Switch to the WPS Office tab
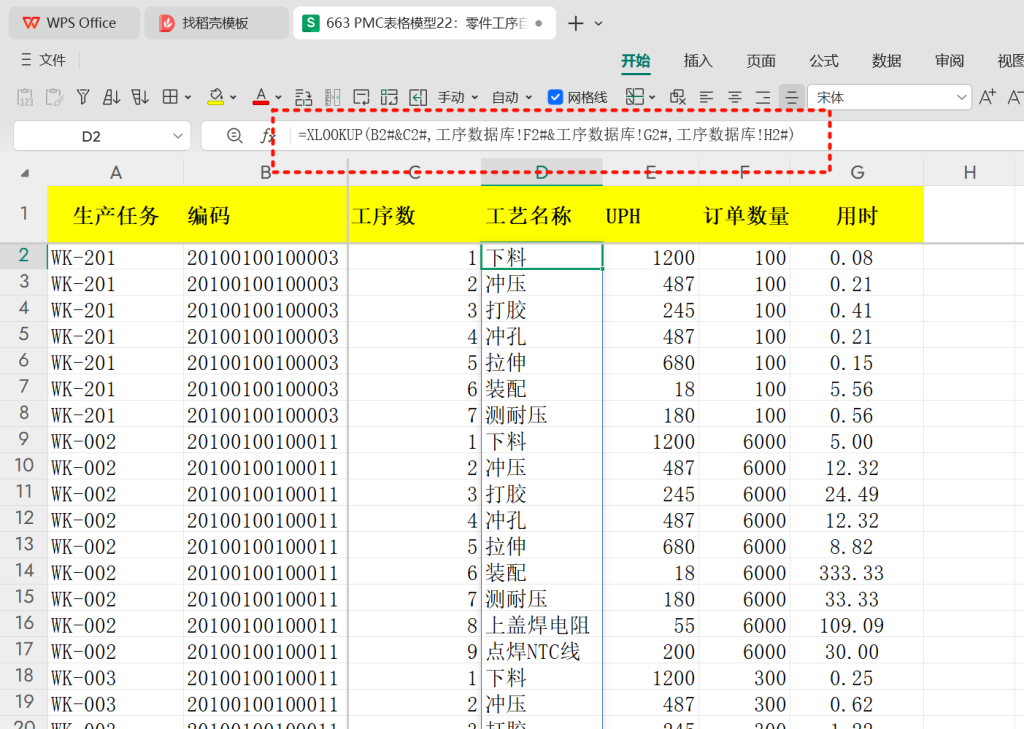1024x729 pixels. pos(74,23)
